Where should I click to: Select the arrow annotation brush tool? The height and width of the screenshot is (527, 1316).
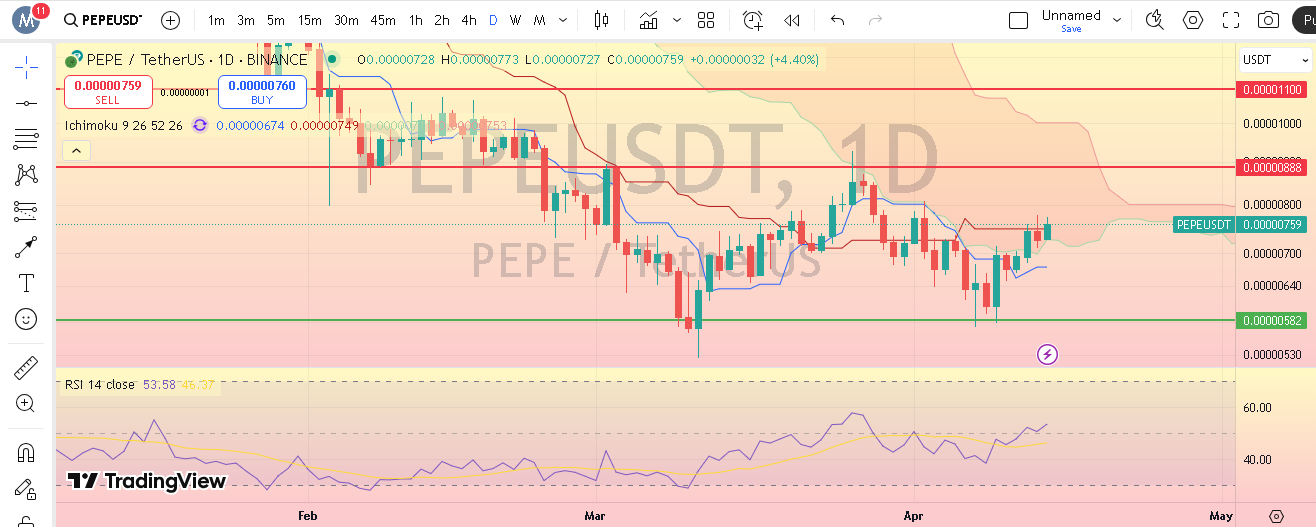(x=27, y=247)
